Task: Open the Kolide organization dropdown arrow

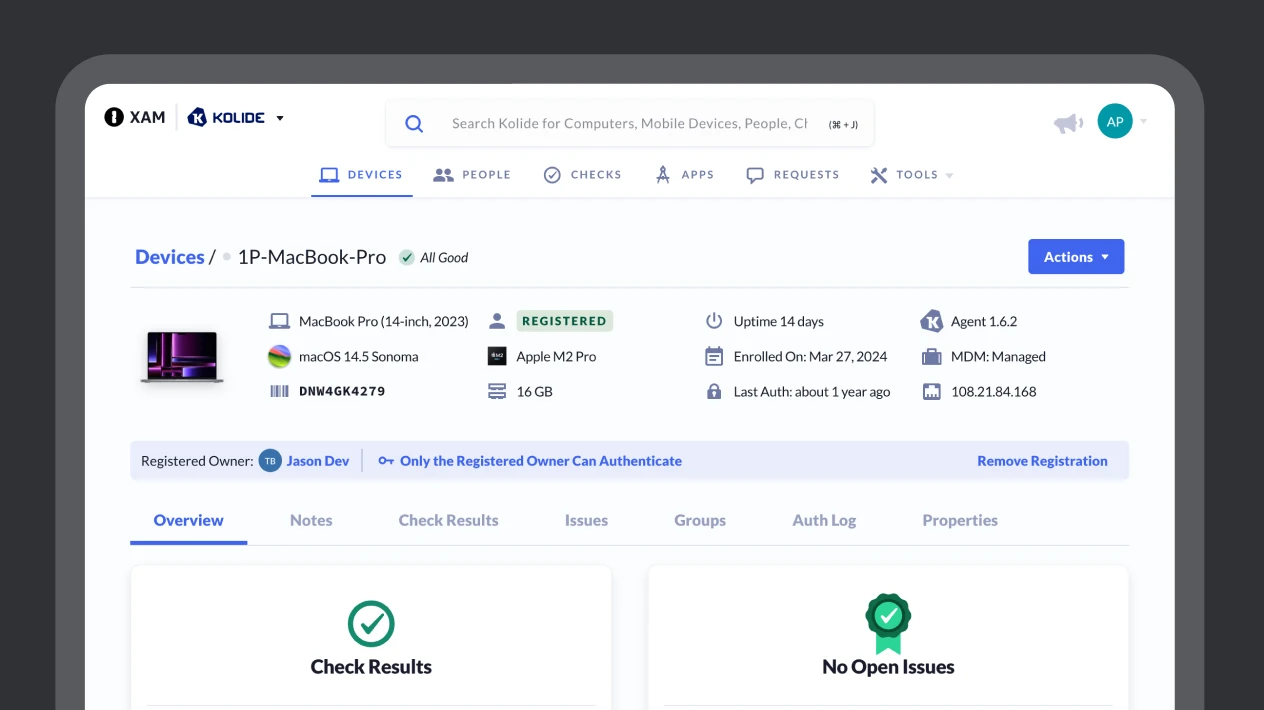Action: tap(280, 118)
